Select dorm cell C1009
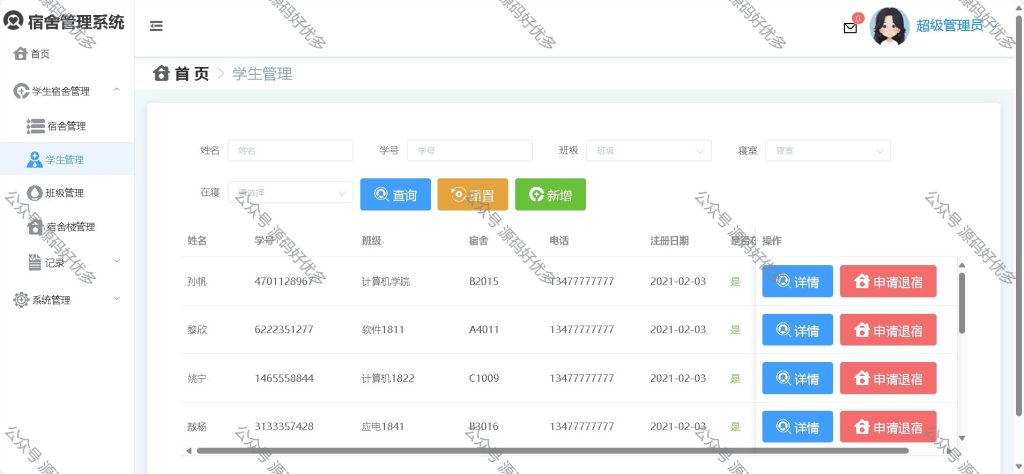 [484, 378]
